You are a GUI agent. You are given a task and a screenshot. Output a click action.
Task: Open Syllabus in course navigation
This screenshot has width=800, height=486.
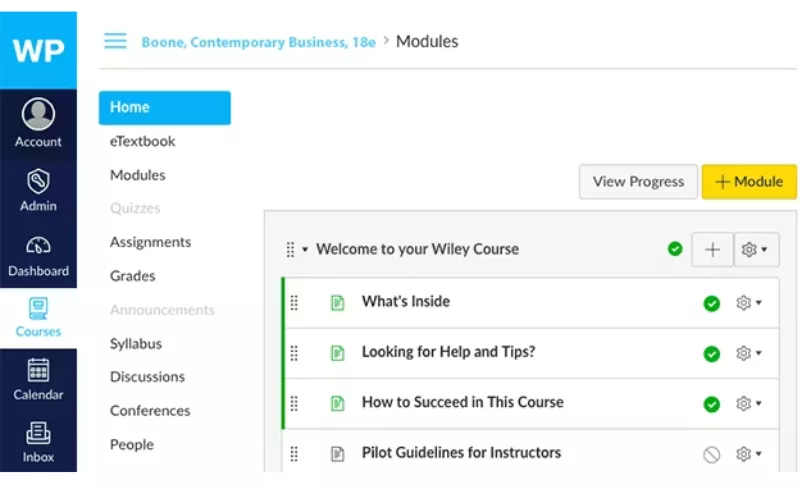[x=136, y=344]
